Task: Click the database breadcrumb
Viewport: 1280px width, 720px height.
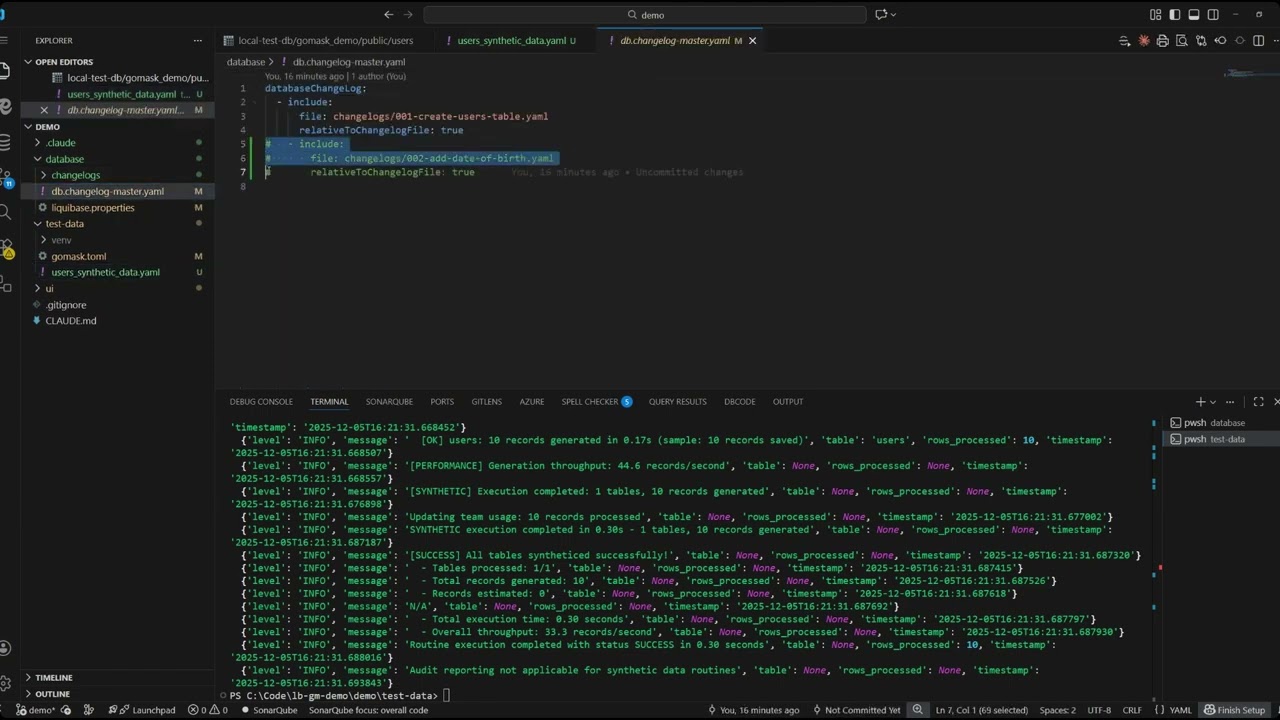Action: coord(246,62)
